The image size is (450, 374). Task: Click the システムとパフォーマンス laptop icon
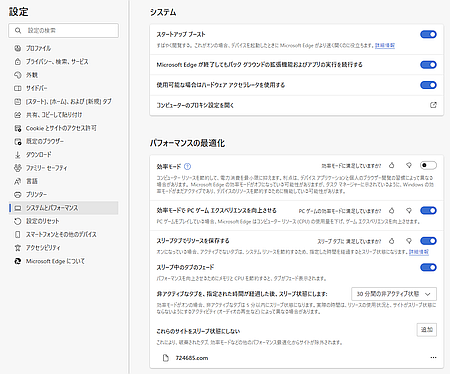coord(18,208)
